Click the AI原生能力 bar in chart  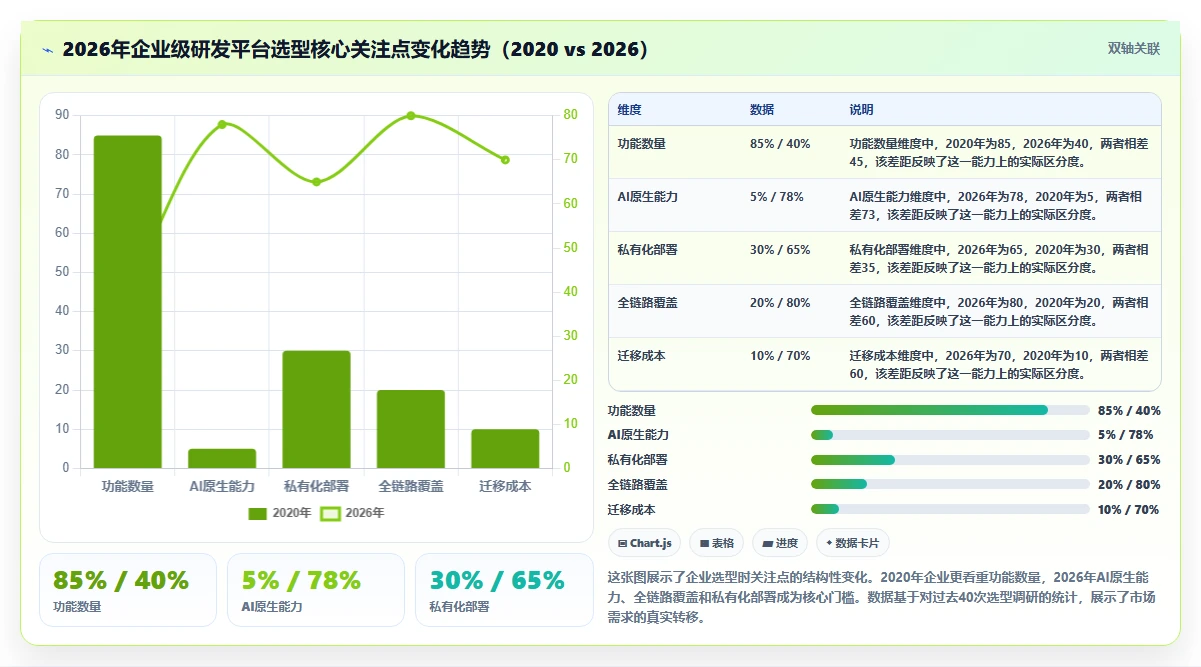click(222, 458)
